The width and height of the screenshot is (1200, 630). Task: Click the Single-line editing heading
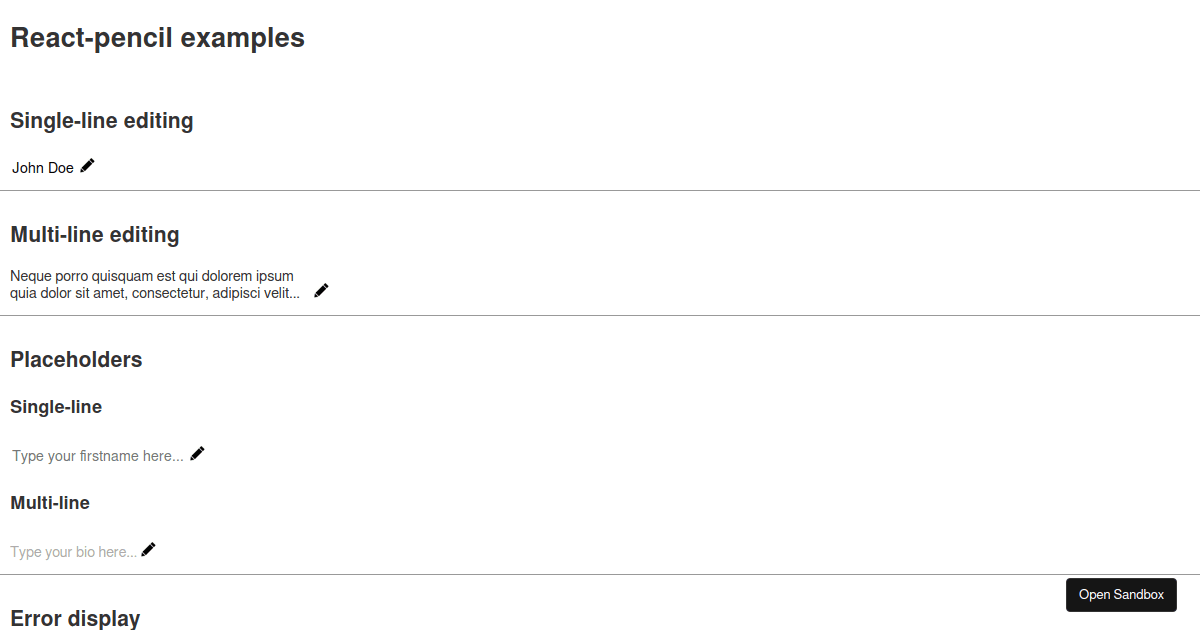102,121
